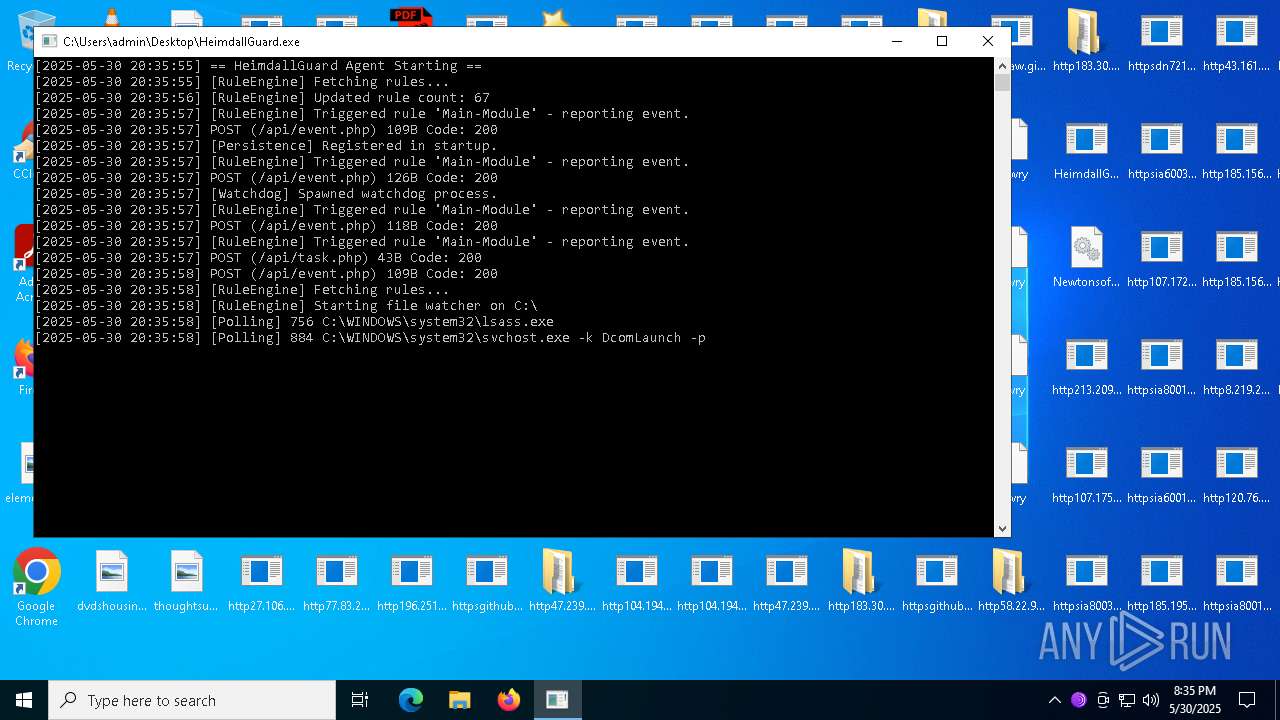This screenshot has width=1280, height=720.
Task: Select the http58.22.9... folder on desktop
Action: pyautogui.click(x=1011, y=582)
